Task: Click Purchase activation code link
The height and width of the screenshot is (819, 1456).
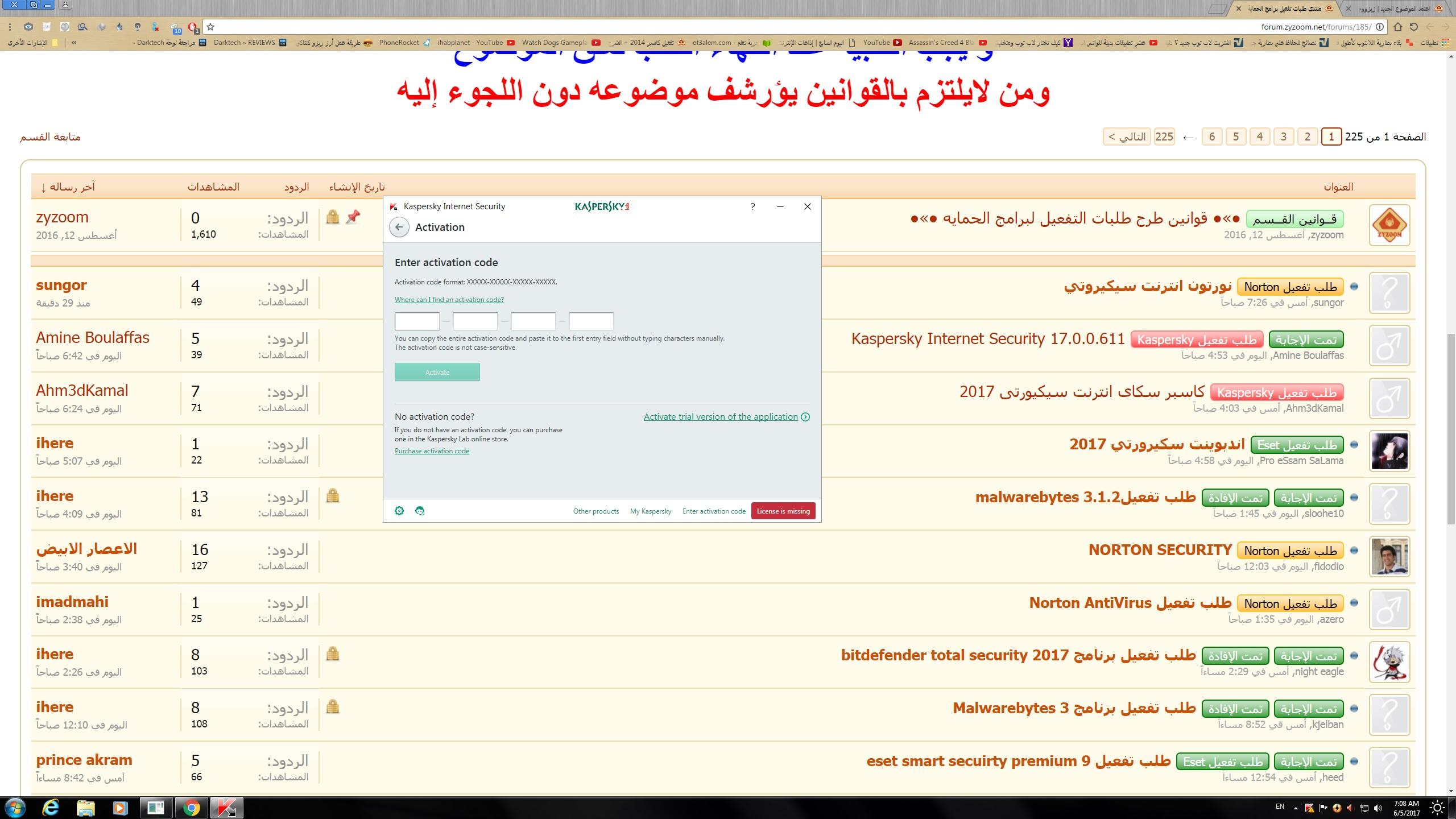Action: pyautogui.click(x=432, y=451)
